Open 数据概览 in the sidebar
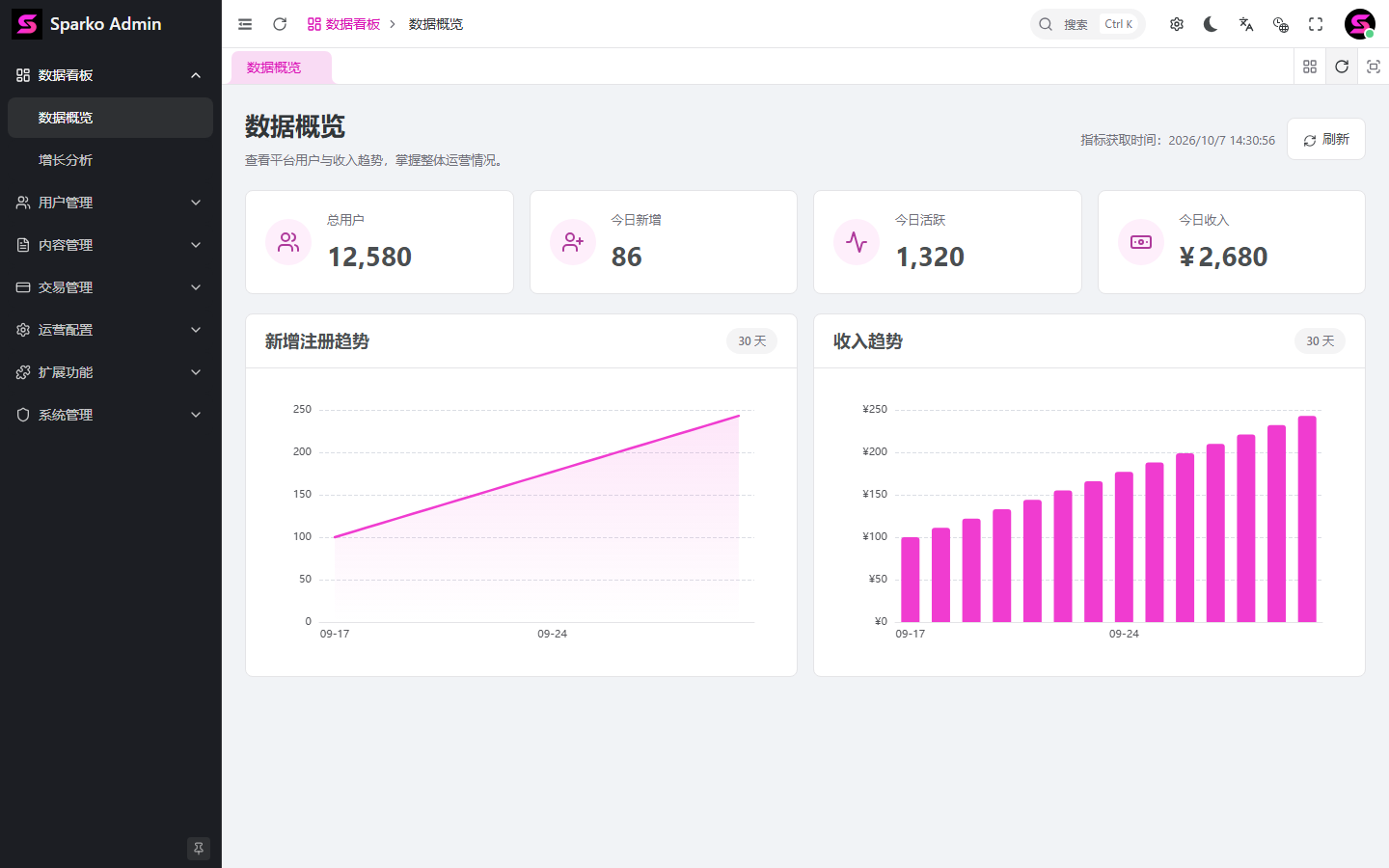 click(110, 118)
